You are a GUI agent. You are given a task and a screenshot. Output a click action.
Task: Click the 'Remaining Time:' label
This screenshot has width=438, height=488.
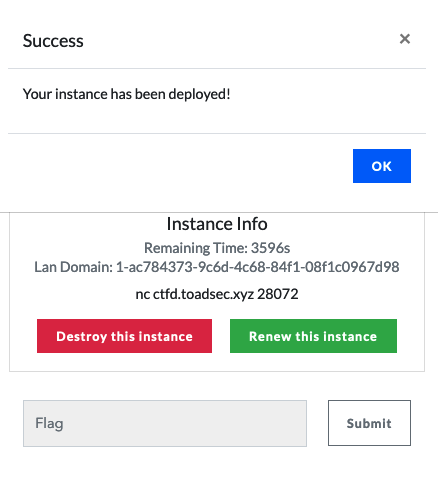point(196,248)
